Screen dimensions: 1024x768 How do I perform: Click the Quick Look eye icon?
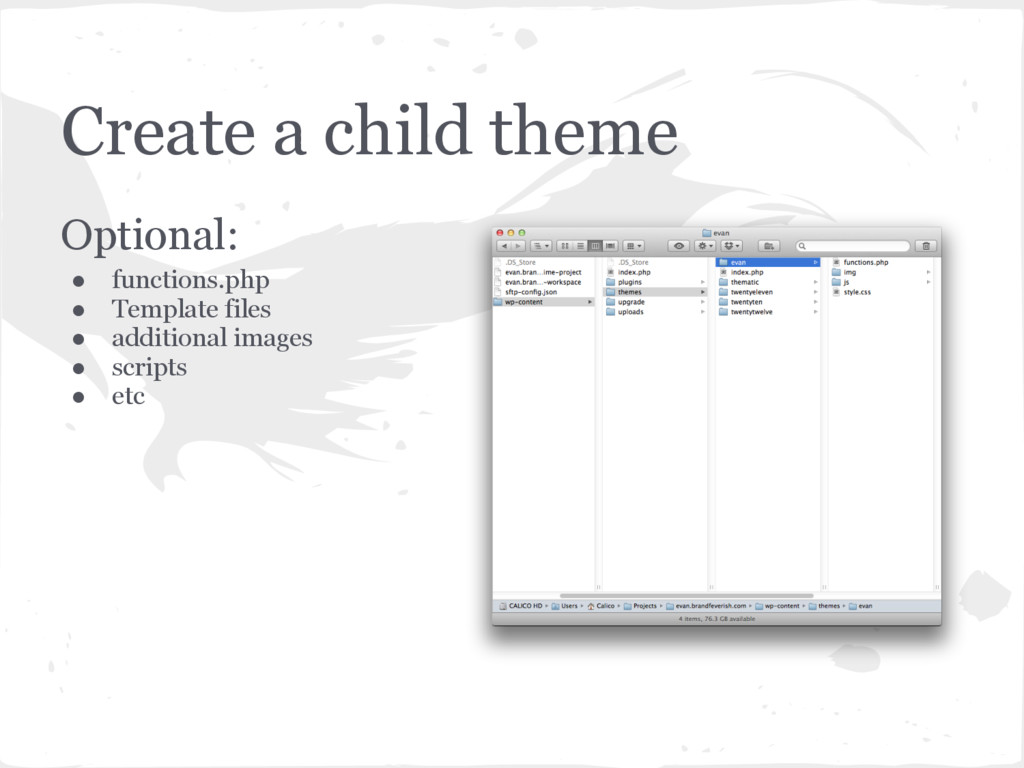pyautogui.click(x=679, y=246)
